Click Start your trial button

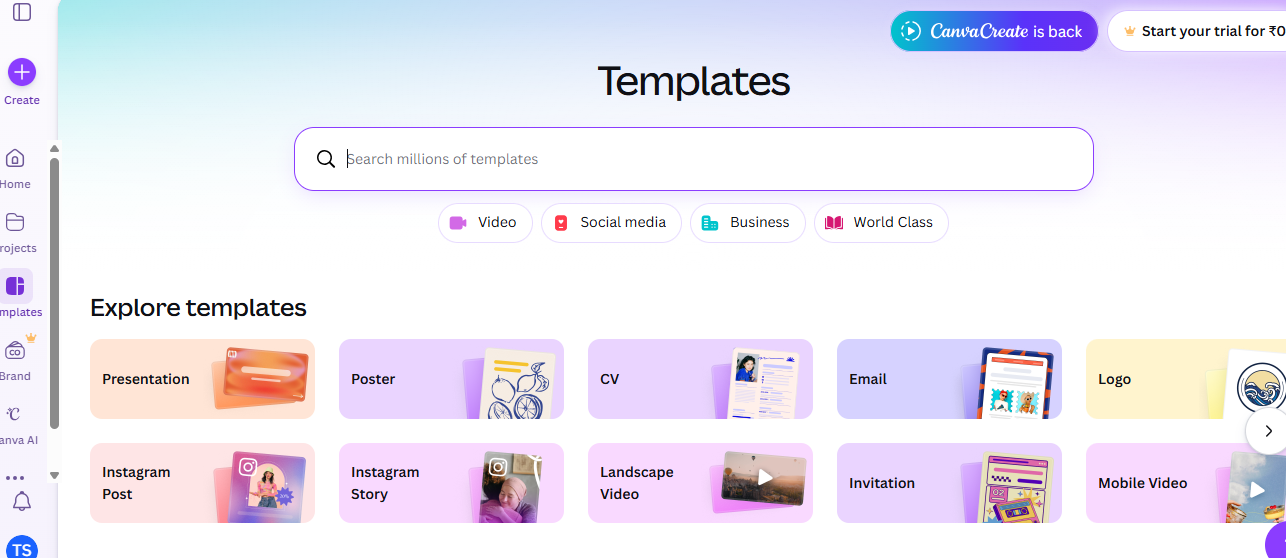tap(1196, 31)
